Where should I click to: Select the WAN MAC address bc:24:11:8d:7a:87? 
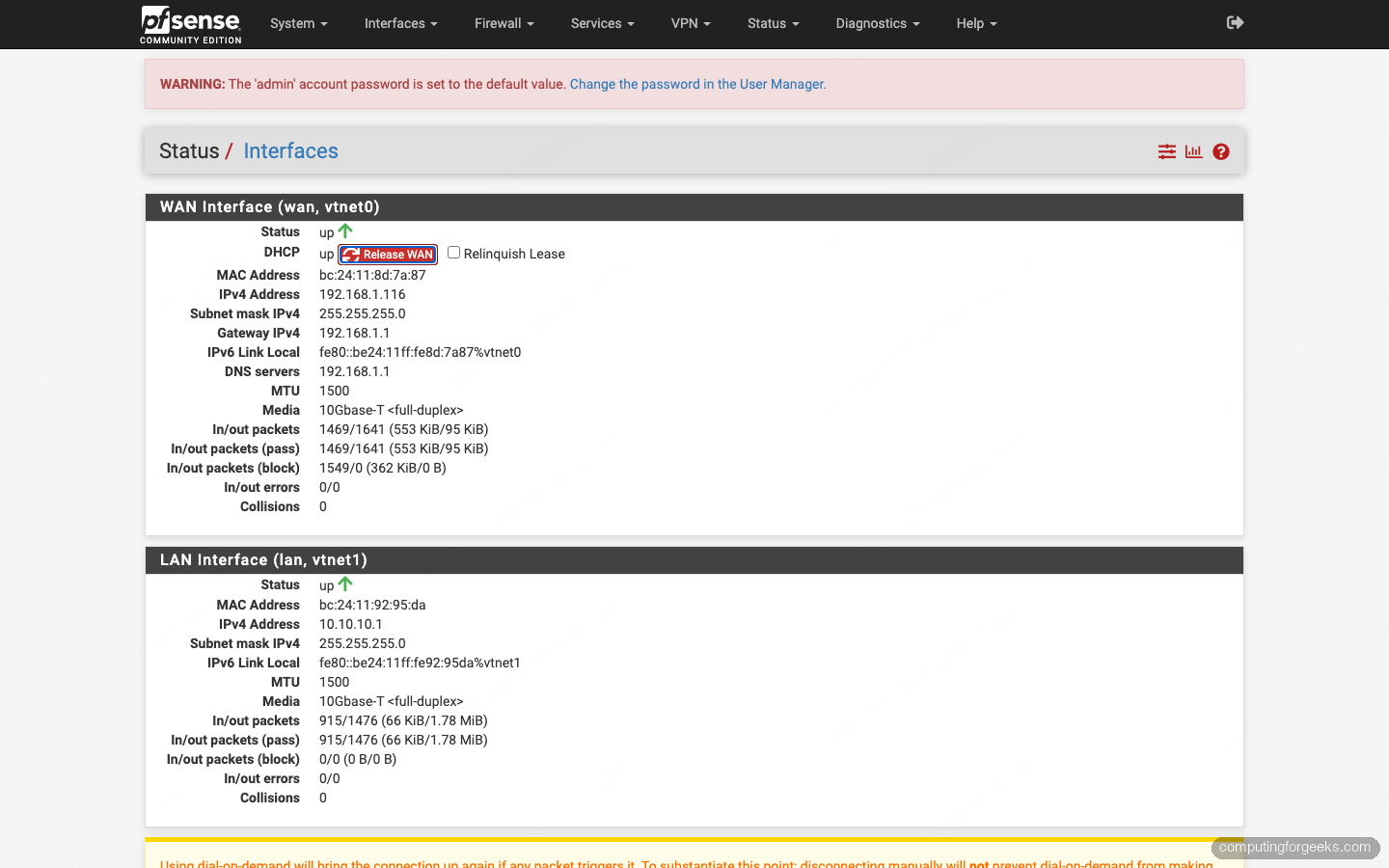pos(372,275)
